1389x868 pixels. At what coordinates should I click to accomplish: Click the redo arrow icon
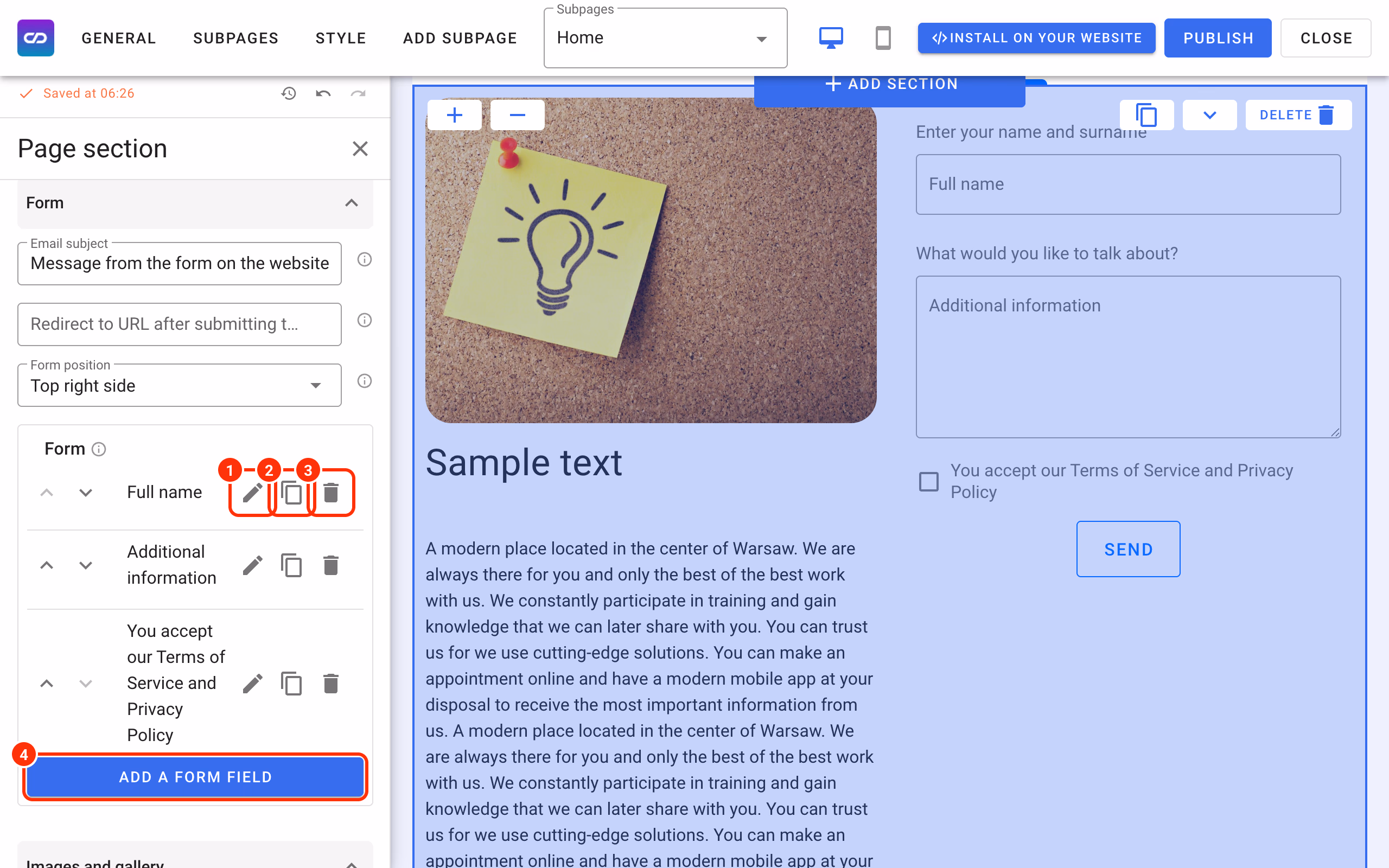(358, 93)
